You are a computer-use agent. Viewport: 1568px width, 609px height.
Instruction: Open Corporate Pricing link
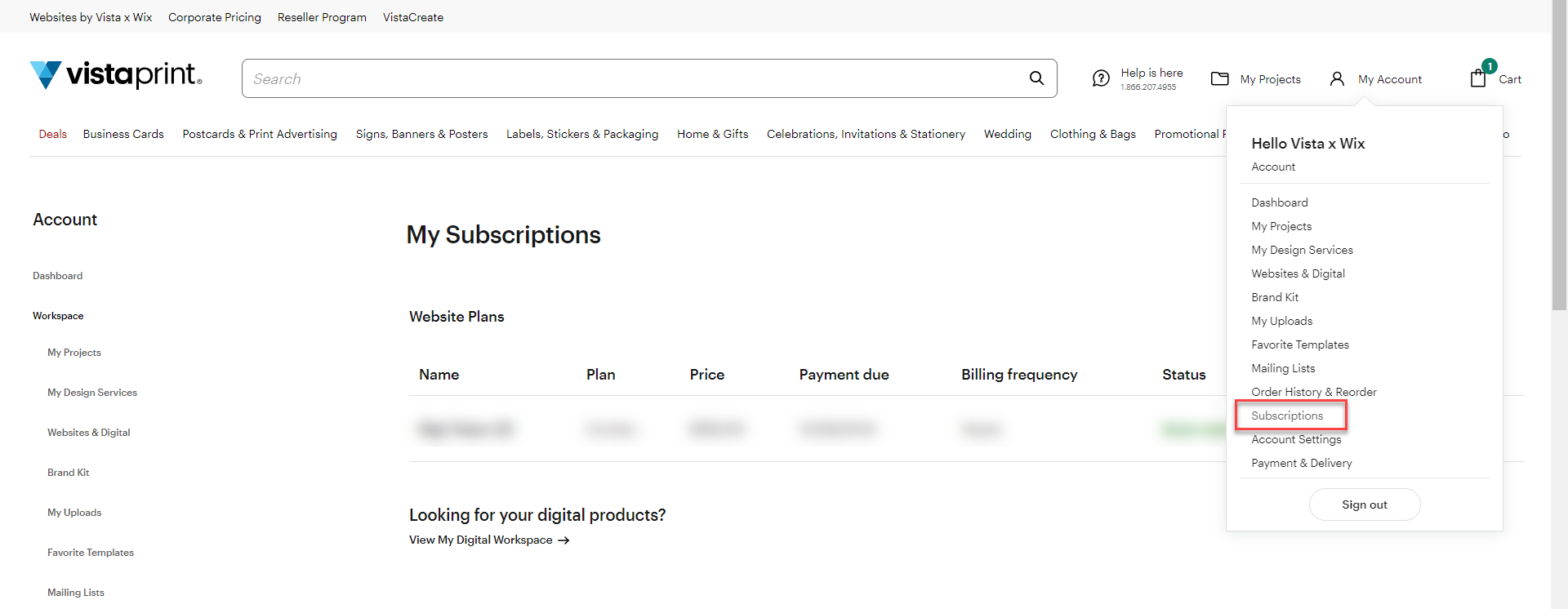pyautogui.click(x=215, y=17)
